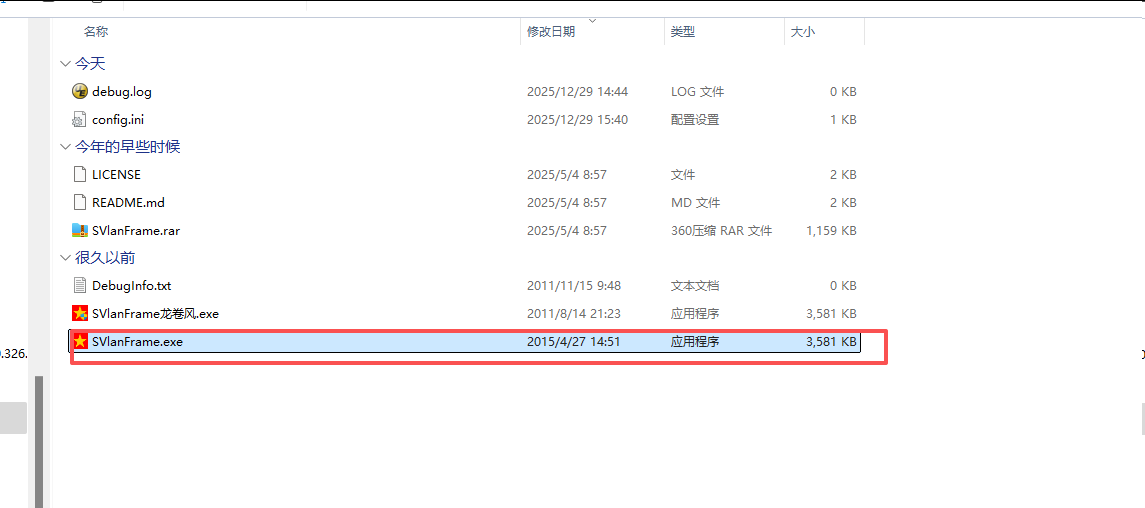Click the date 2011/11/15 9:48
The width and height of the screenshot is (1145, 508).
click(574, 286)
